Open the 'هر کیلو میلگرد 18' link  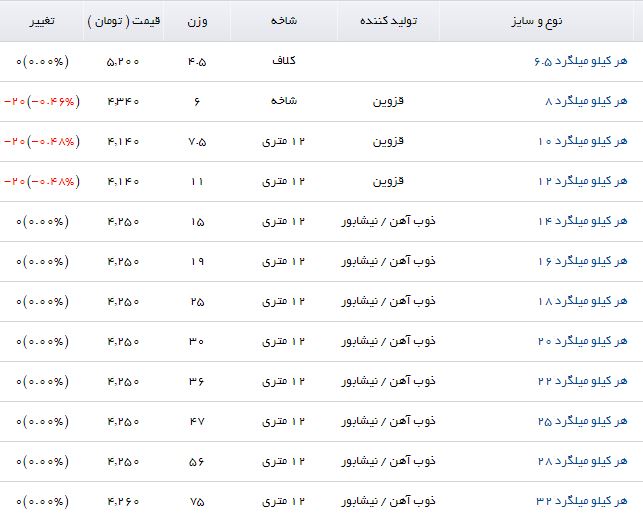coord(581,302)
